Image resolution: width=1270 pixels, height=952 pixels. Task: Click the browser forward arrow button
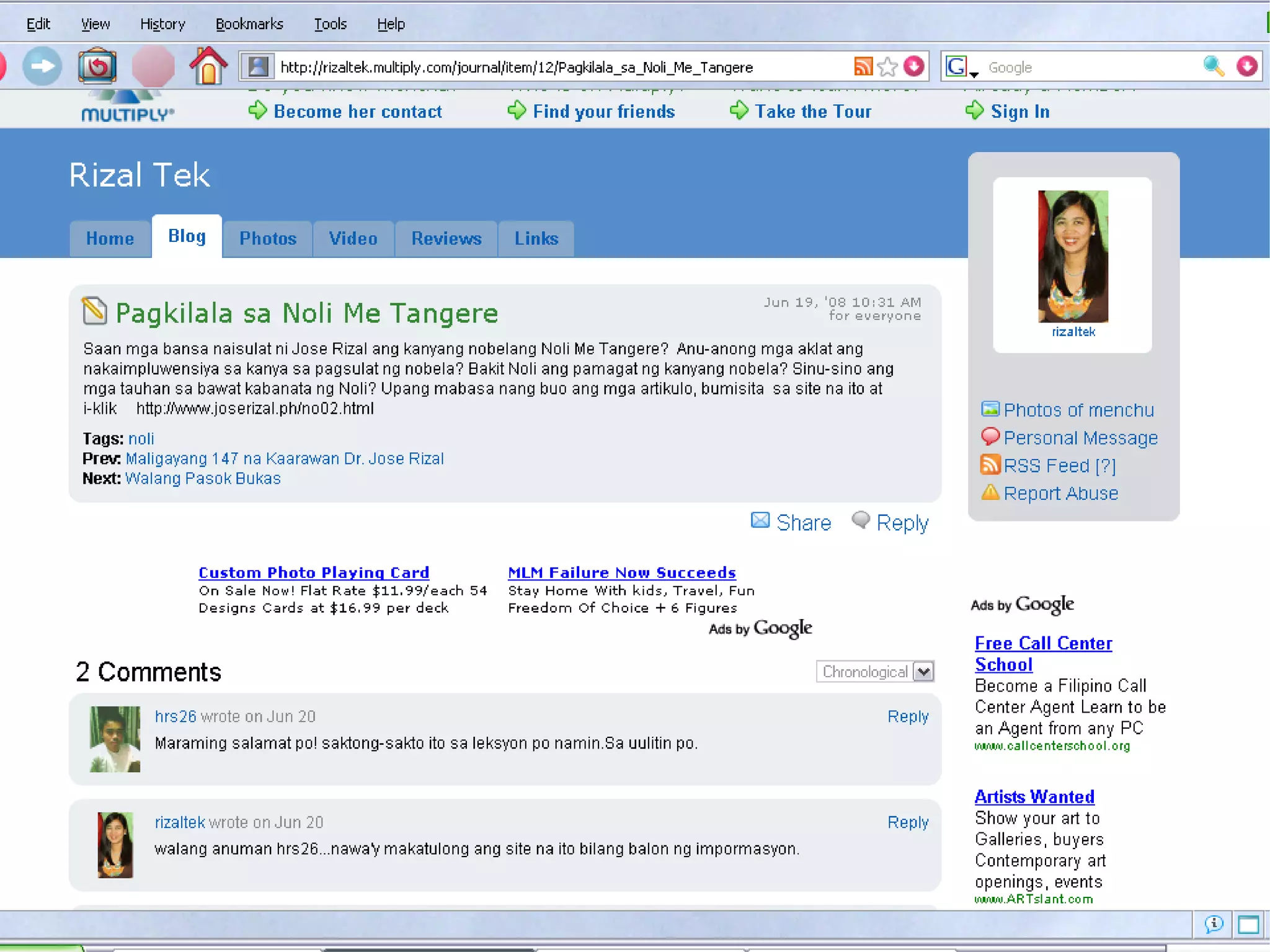[42, 66]
